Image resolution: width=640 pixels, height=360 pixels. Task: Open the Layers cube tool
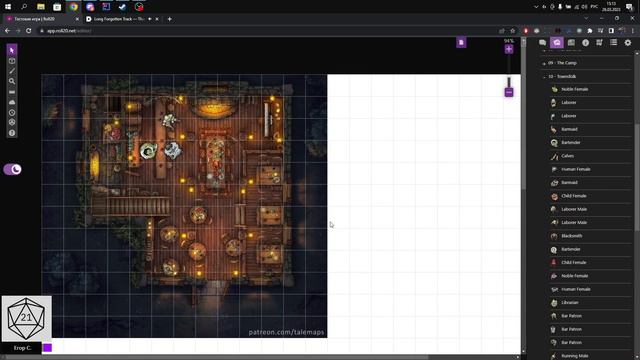[12, 61]
